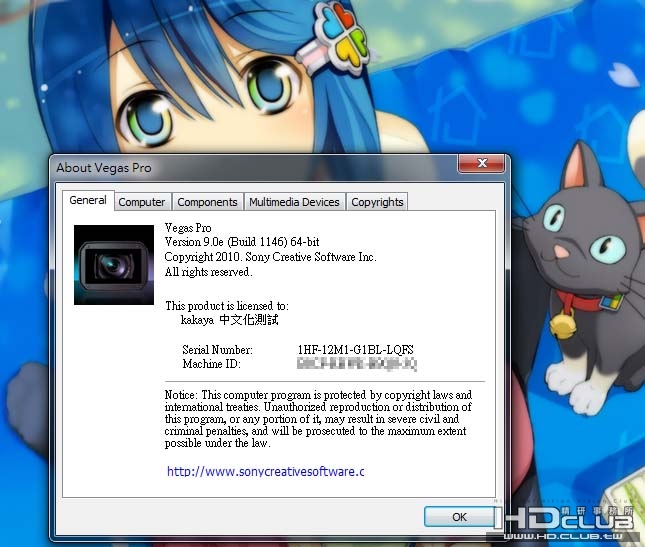This screenshot has height=547, width=645.
Task: Click the 'Vegas Pro' product name text
Action: tap(188, 227)
